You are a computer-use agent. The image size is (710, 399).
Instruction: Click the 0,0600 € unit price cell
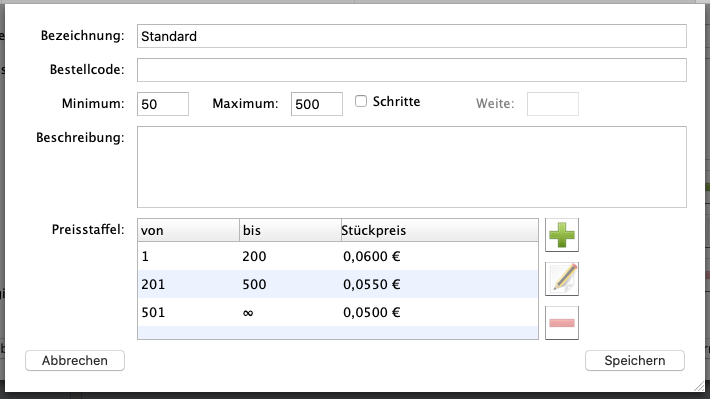(372, 256)
